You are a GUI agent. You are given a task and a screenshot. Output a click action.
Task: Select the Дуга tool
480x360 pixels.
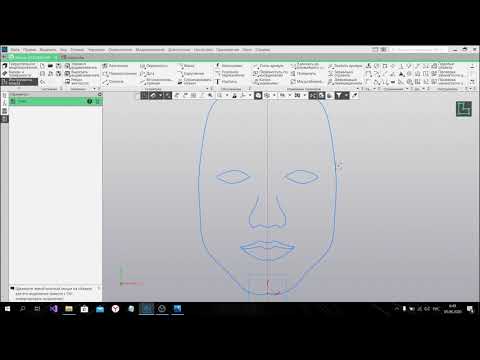(x=147, y=74)
